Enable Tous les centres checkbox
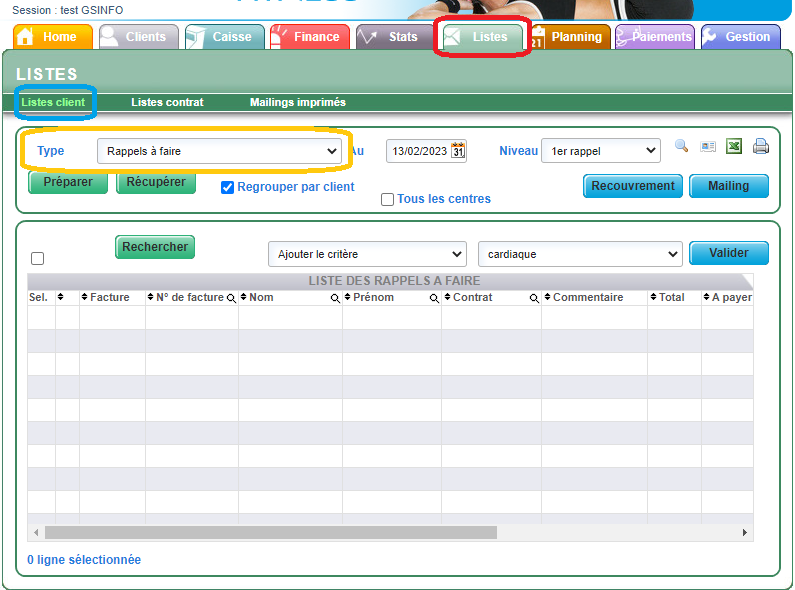The width and height of the screenshot is (795, 590). click(387, 199)
